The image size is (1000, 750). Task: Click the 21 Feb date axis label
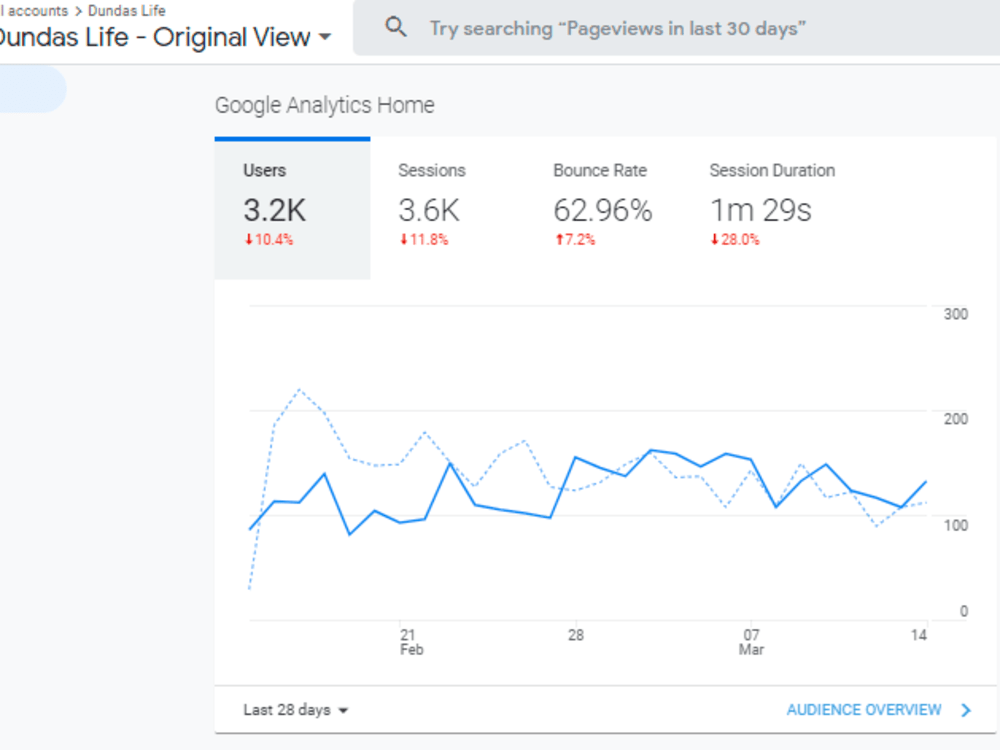[x=411, y=642]
